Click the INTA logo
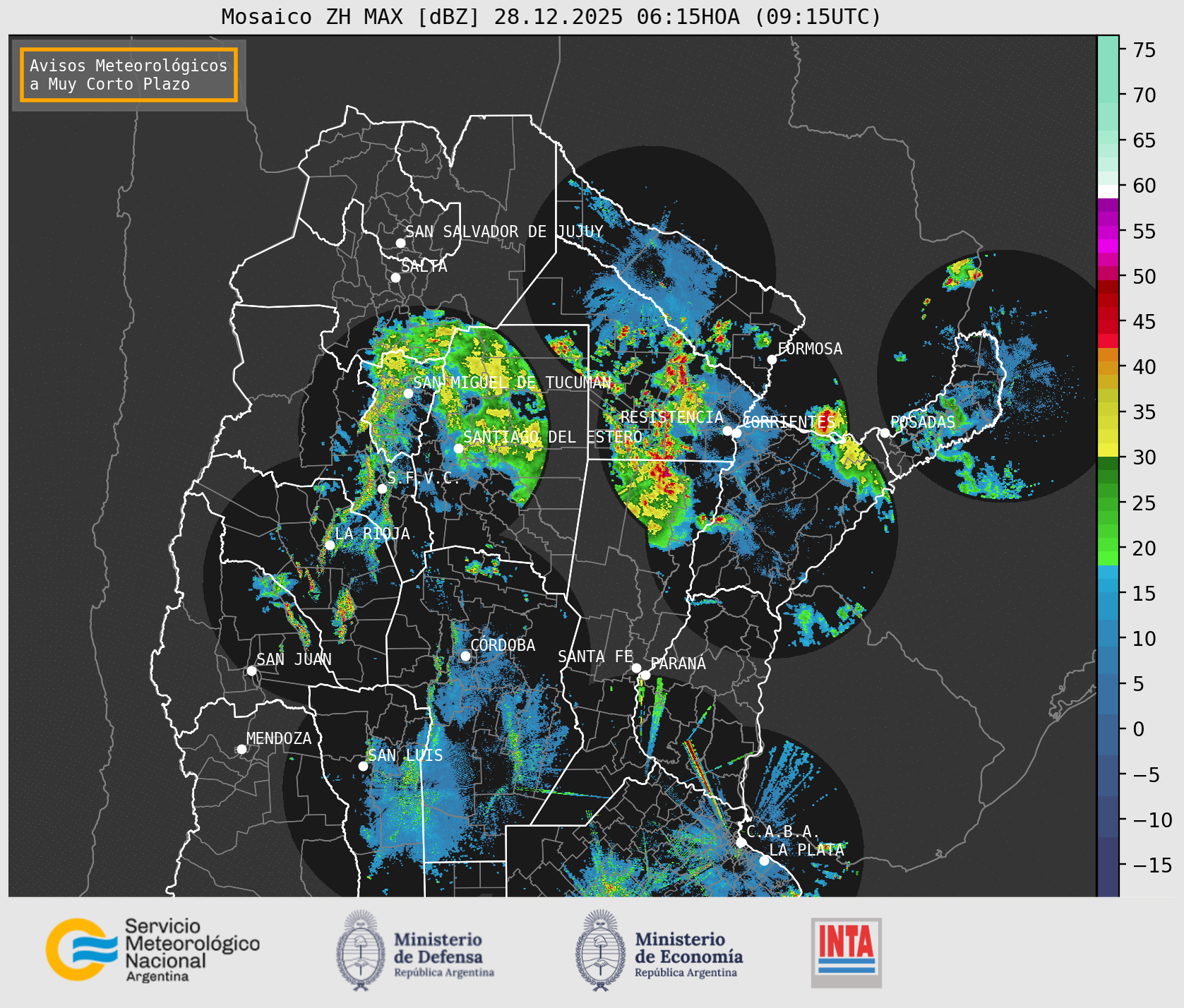This screenshot has height=1008, width=1184. (846, 952)
